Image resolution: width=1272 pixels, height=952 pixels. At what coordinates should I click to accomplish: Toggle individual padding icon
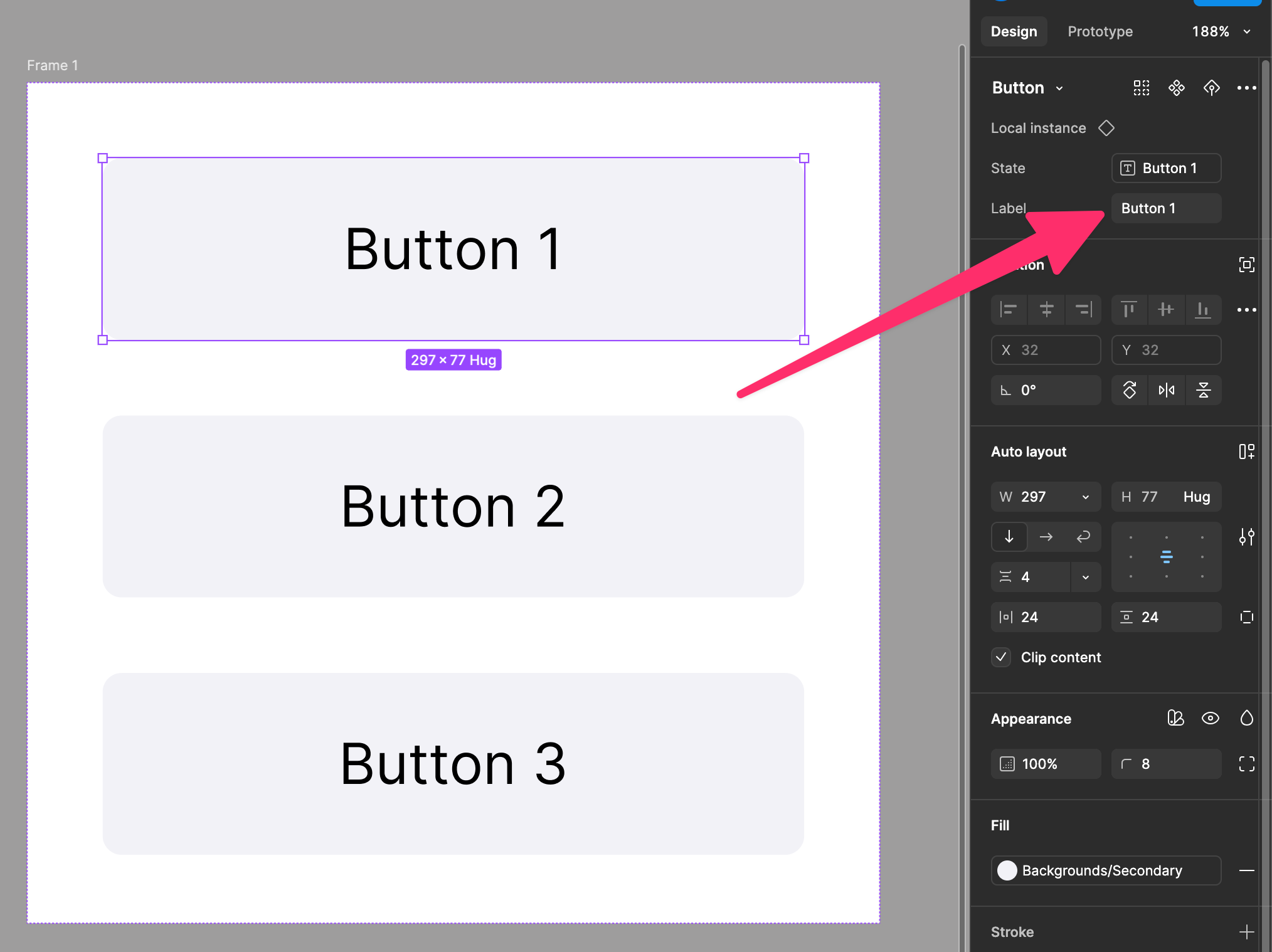click(x=1246, y=617)
